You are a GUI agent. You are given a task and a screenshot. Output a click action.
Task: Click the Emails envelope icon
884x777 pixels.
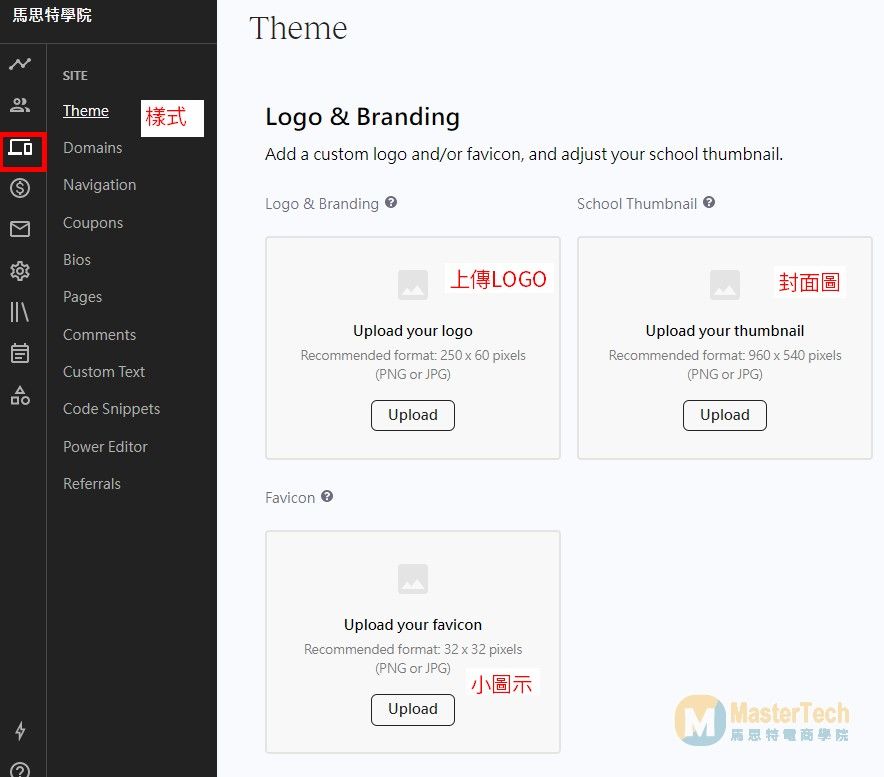(20, 230)
